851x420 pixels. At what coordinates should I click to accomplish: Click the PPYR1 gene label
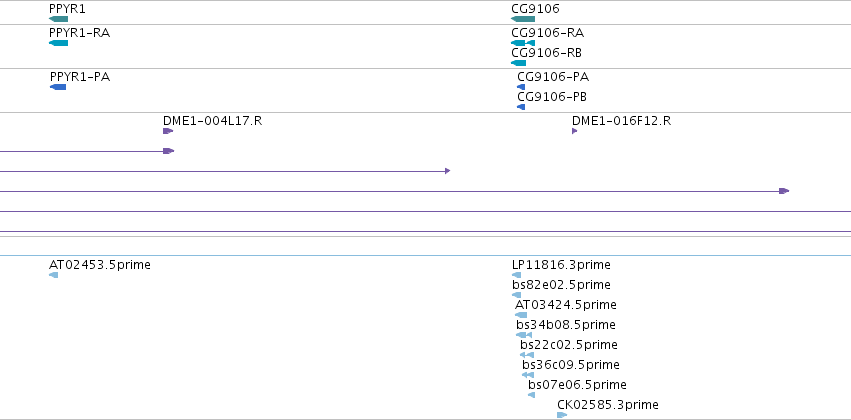tap(67, 9)
